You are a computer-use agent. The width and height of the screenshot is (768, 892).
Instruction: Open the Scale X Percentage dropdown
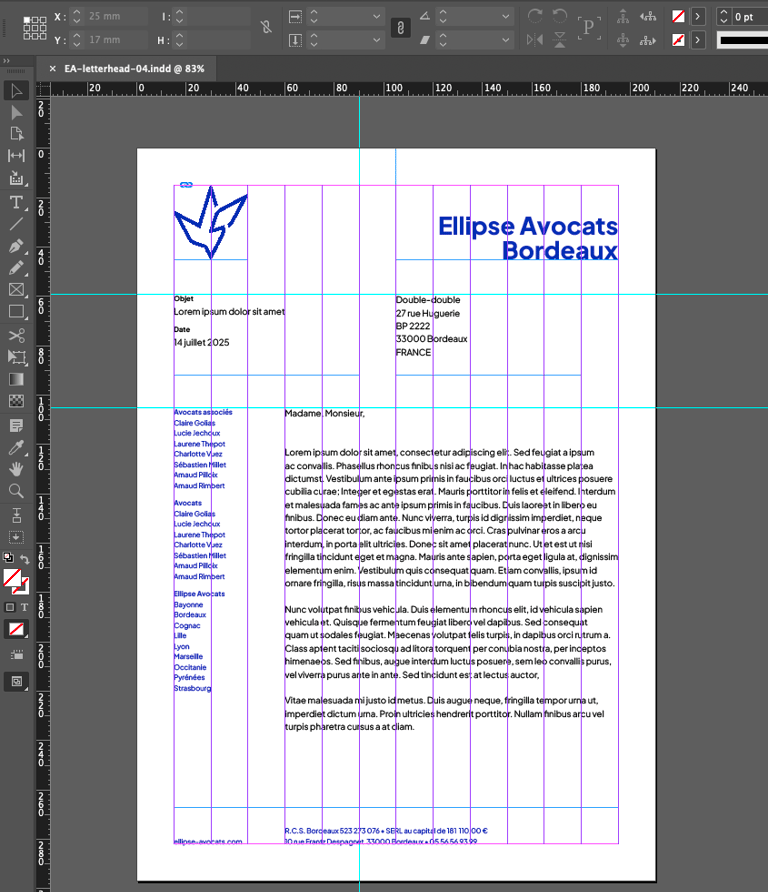coord(377,16)
